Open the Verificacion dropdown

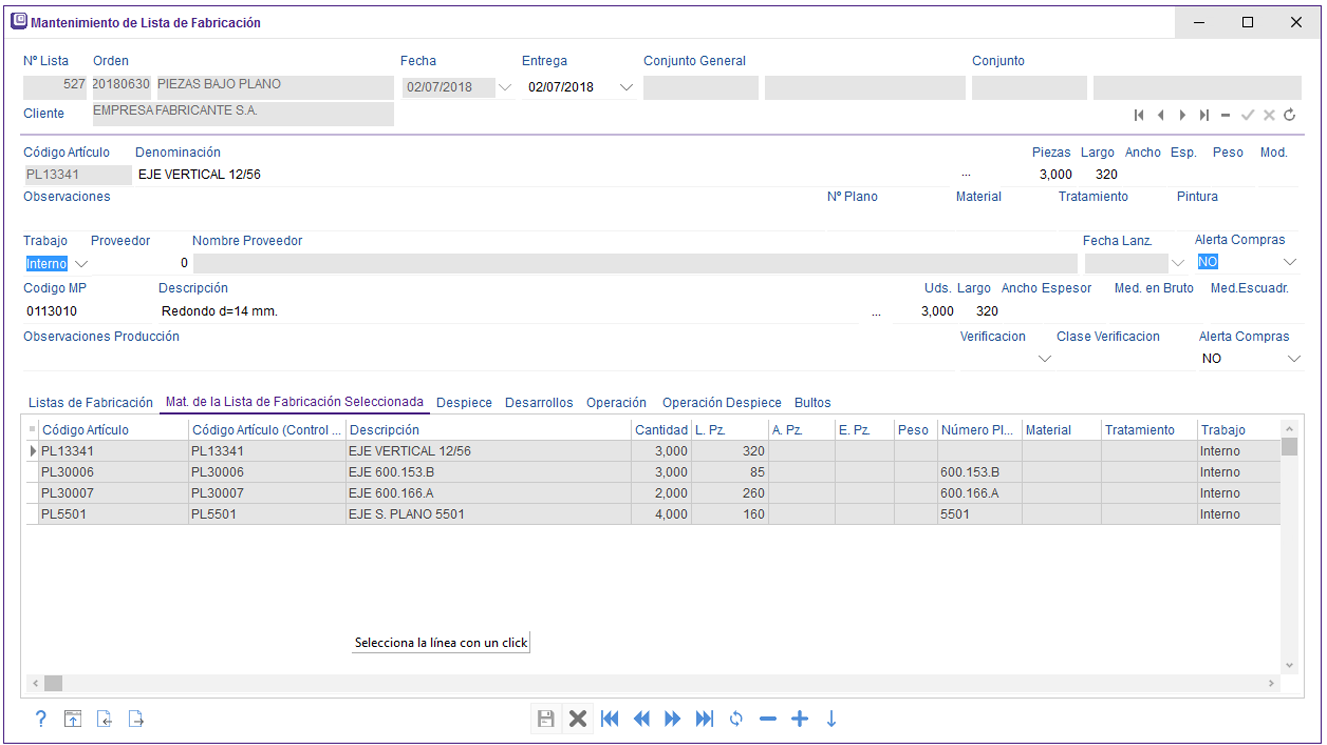point(1045,358)
